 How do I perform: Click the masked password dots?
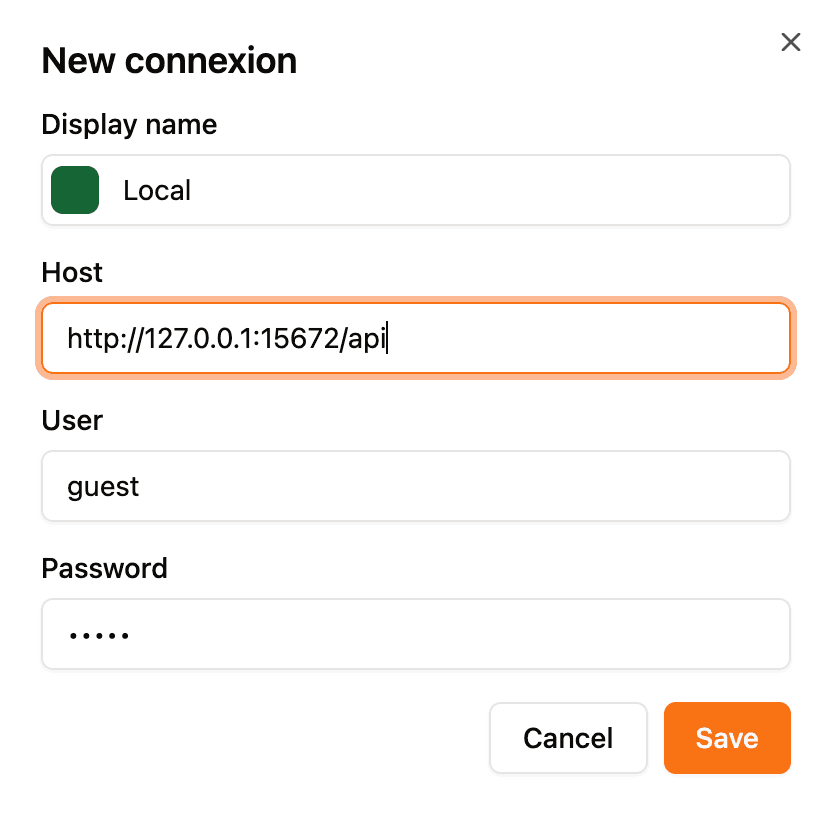click(99, 633)
